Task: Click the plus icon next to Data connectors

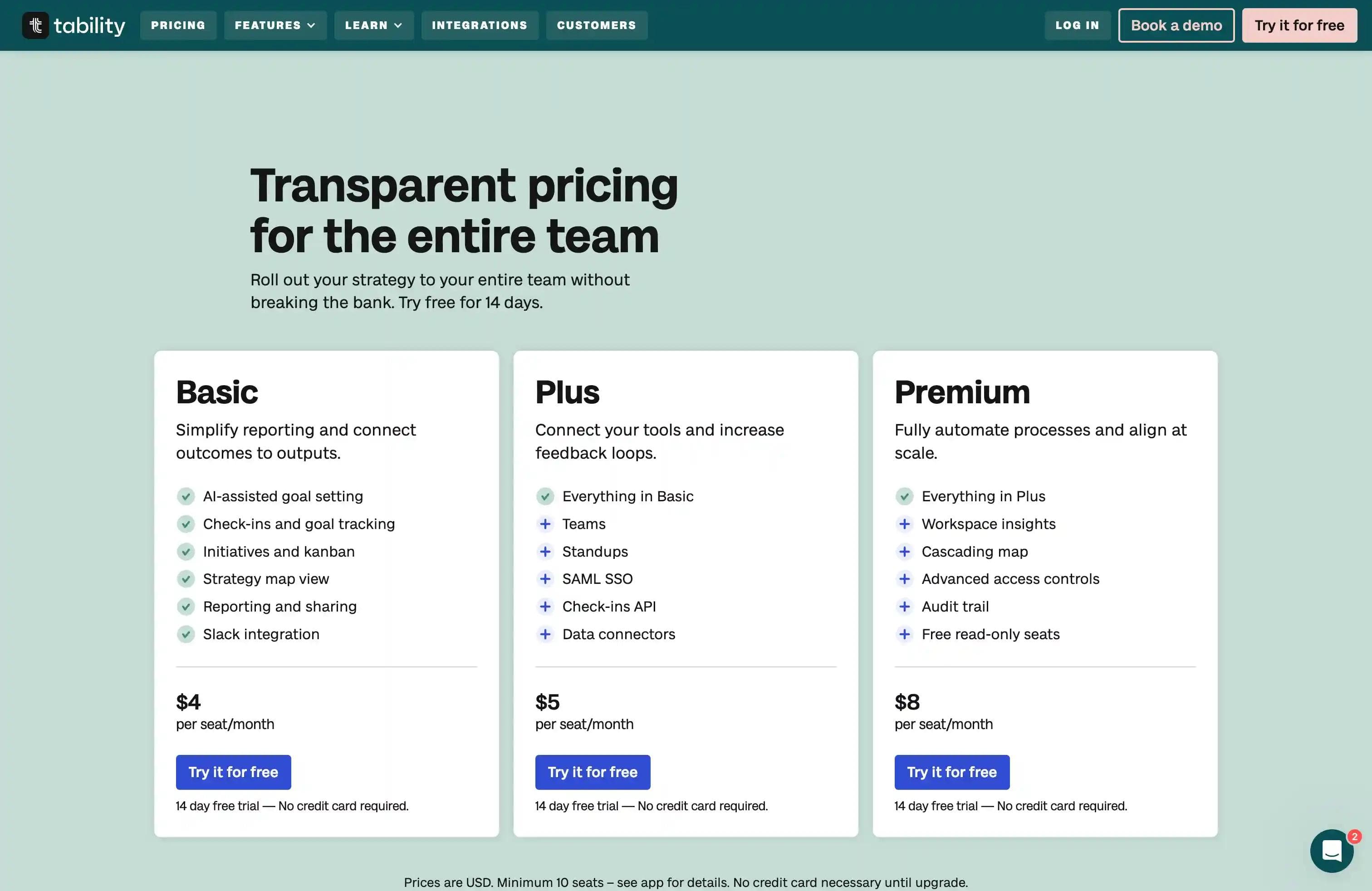Action: [545, 634]
